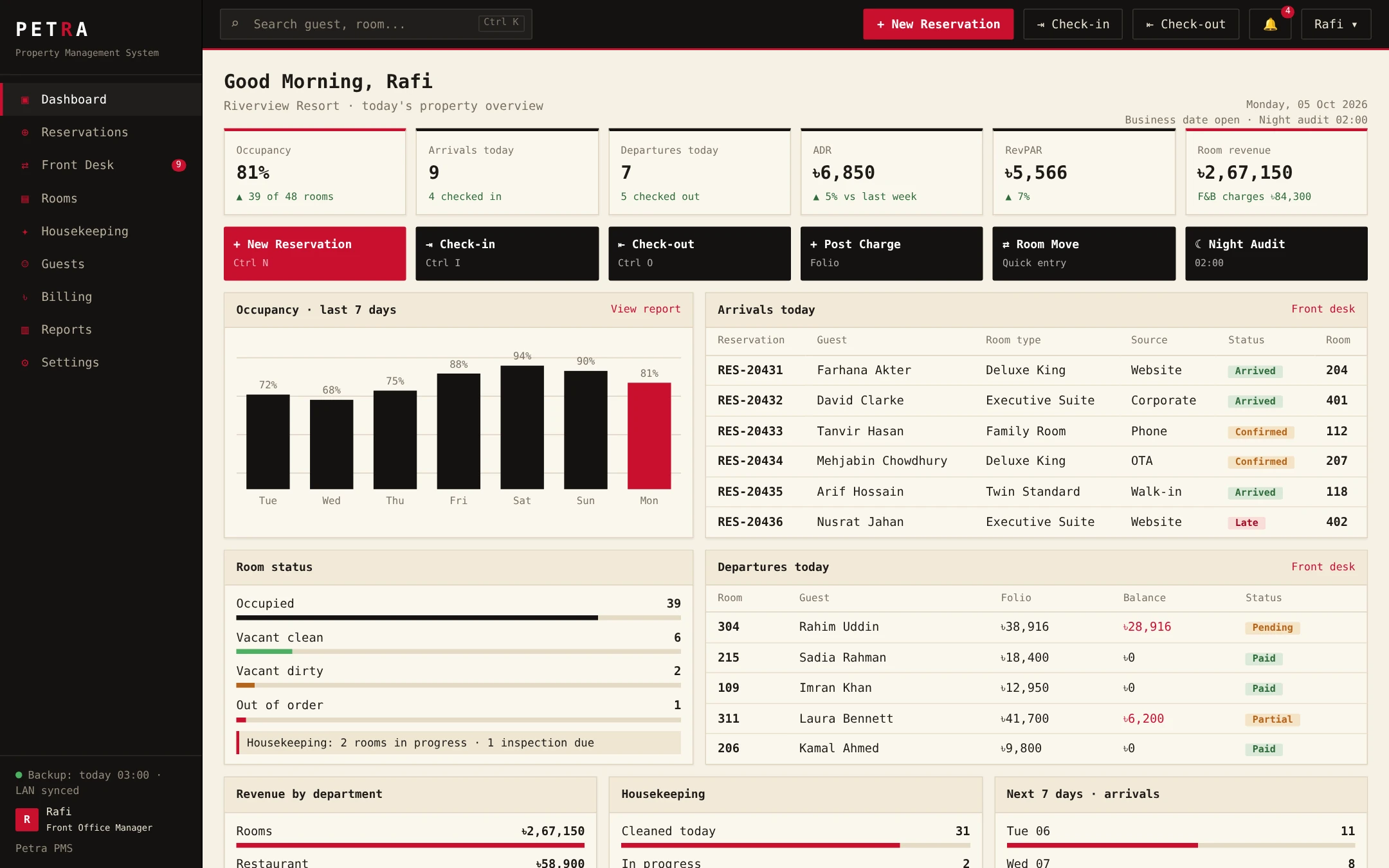Click top bar Check-in button
Image resolution: width=1389 pixels, height=868 pixels.
pyautogui.click(x=1073, y=24)
